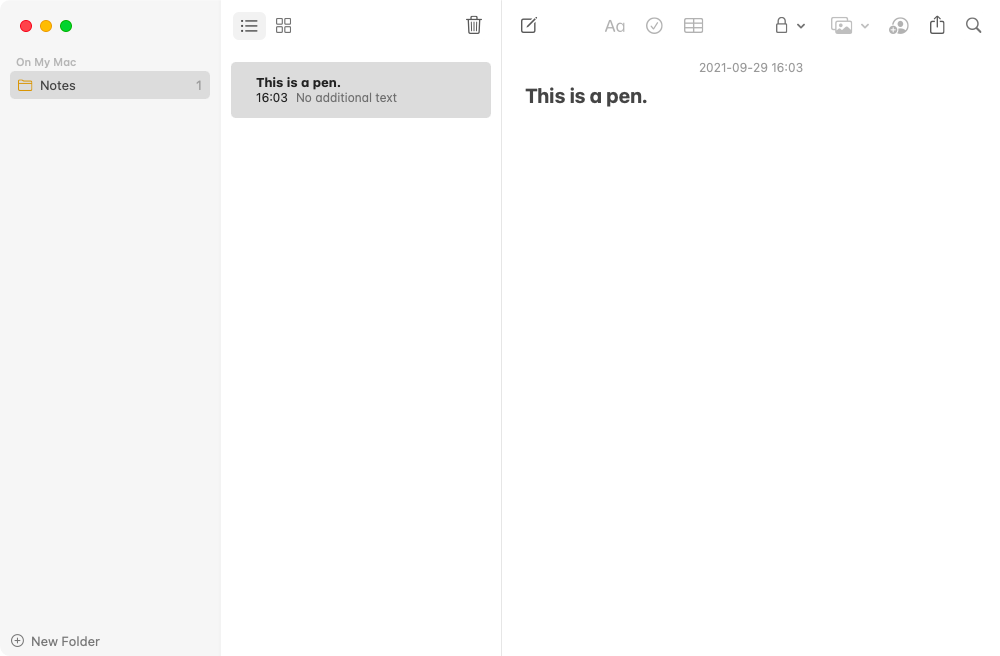1000x656 pixels.
Task: Switch to list view
Action: 249,26
